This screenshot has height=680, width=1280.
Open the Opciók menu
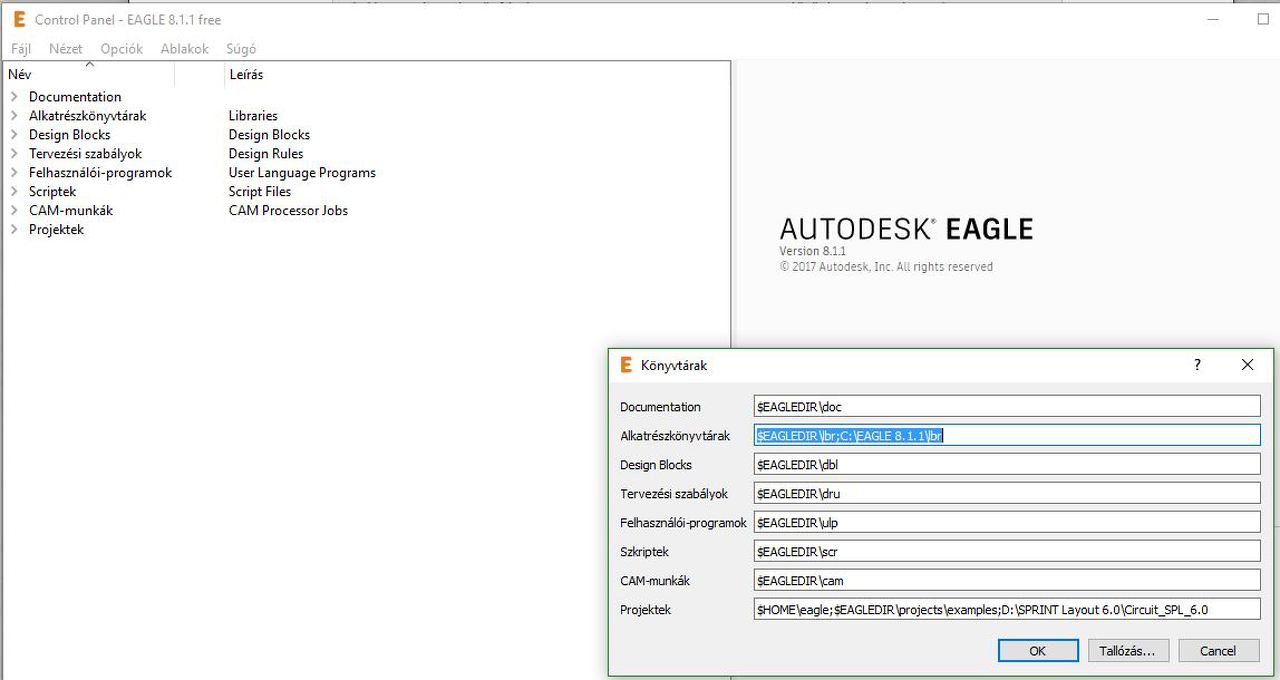click(x=121, y=48)
